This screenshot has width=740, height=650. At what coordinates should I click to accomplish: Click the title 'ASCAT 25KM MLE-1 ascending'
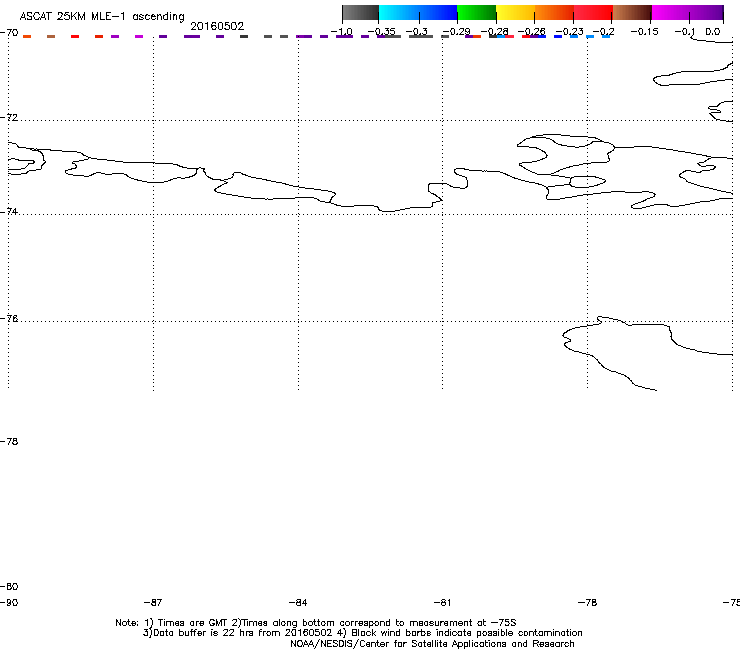click(102, 17)
